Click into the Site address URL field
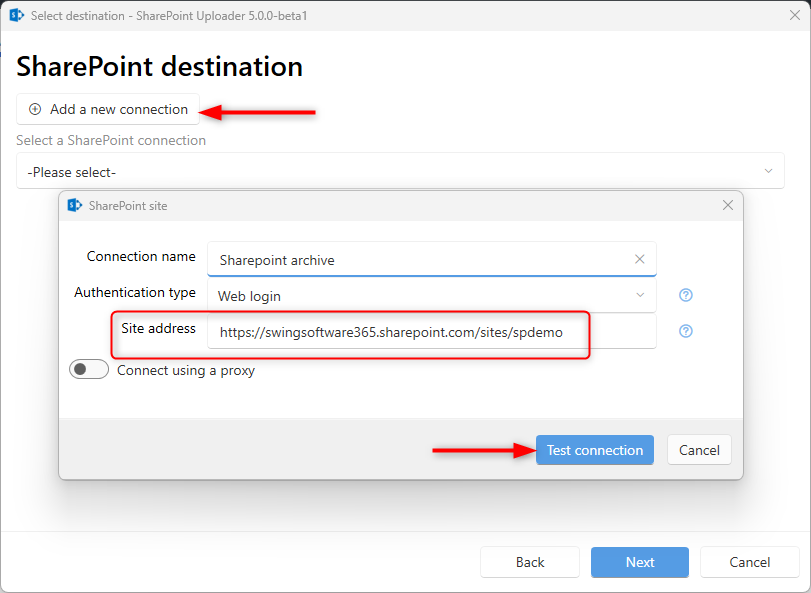This screenshot has width=811, height=593. tap(430, 332)
